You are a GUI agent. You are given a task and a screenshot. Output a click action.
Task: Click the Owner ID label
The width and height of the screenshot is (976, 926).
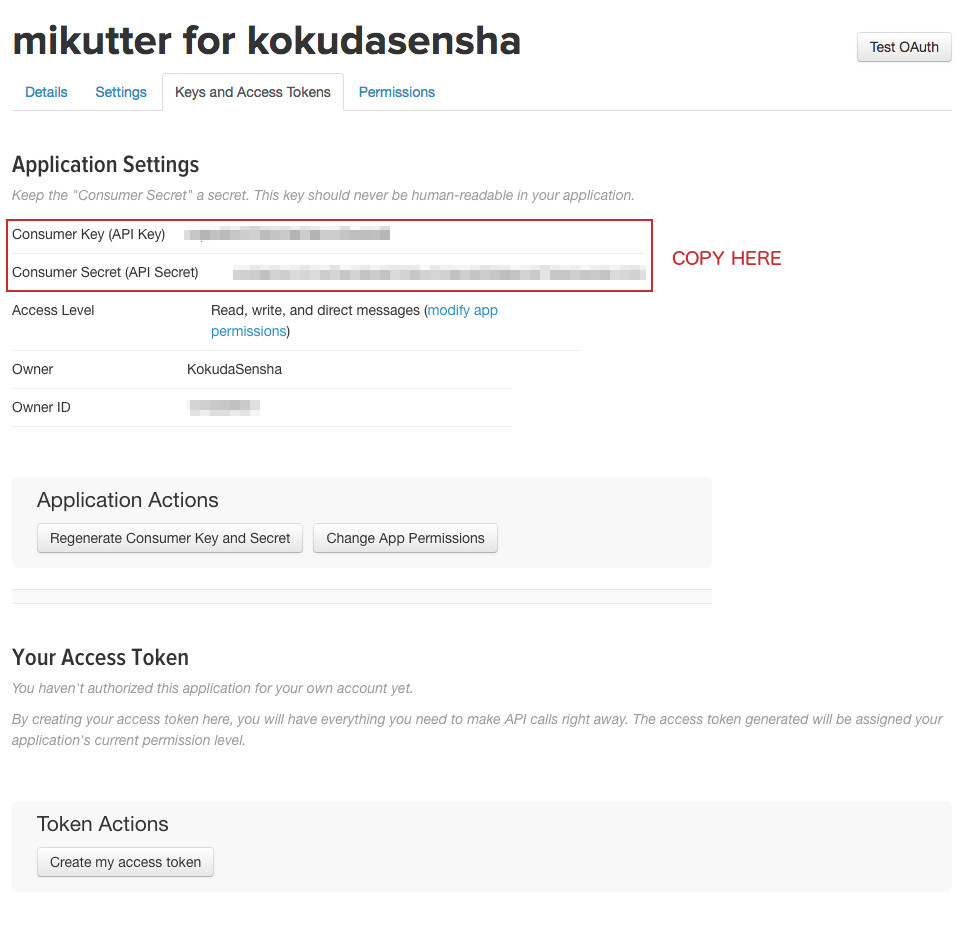point(41,407)
